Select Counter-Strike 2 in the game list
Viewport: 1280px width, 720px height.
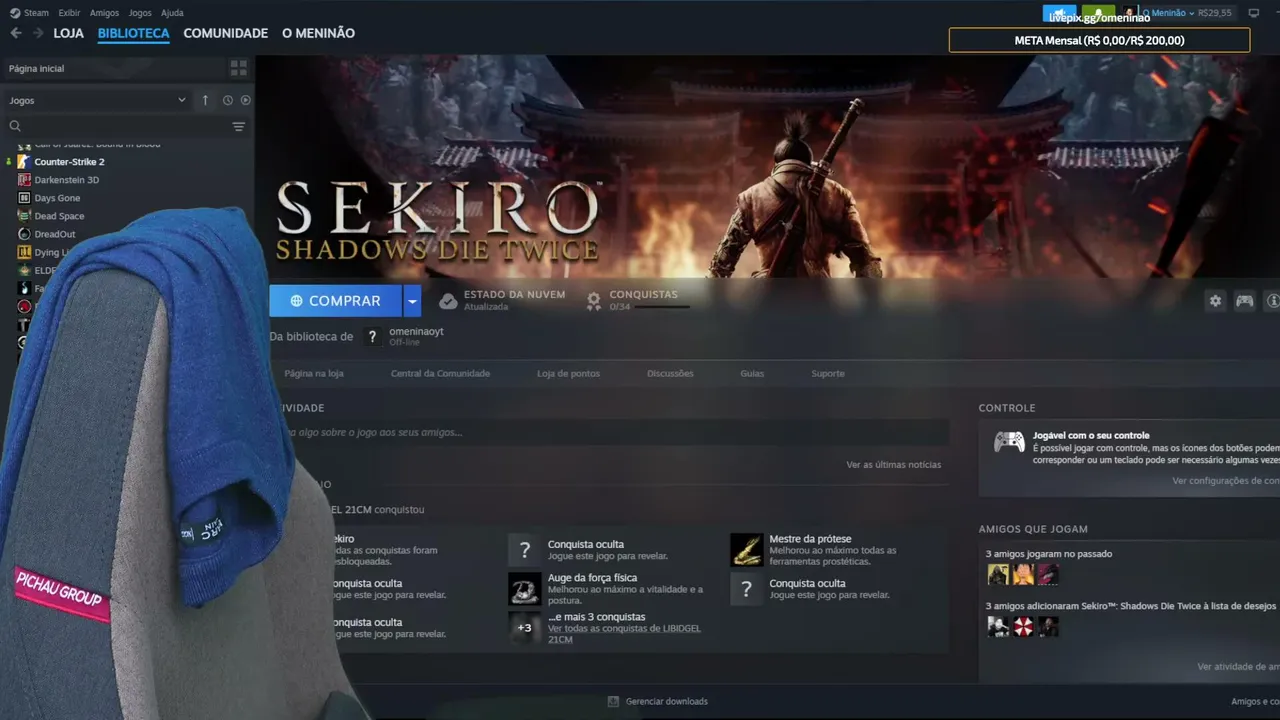[x=69, y=162]
